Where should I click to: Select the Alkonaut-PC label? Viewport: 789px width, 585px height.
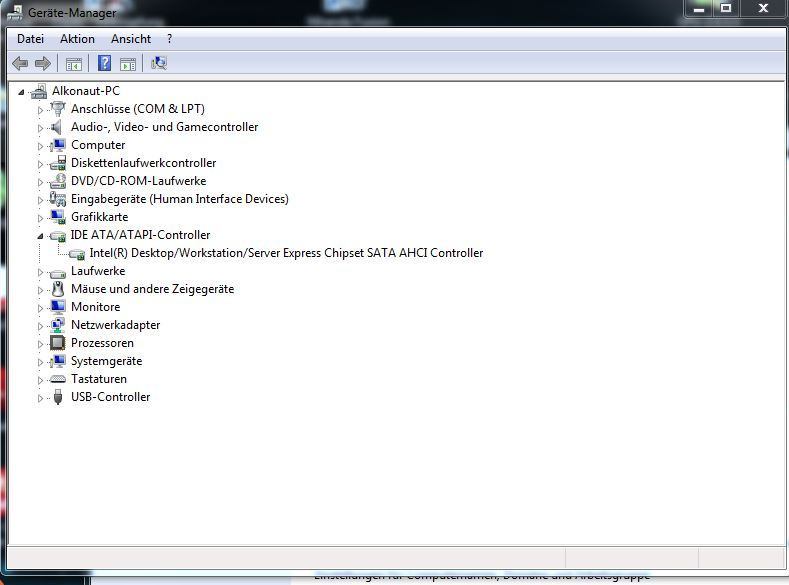pos(86,91)
